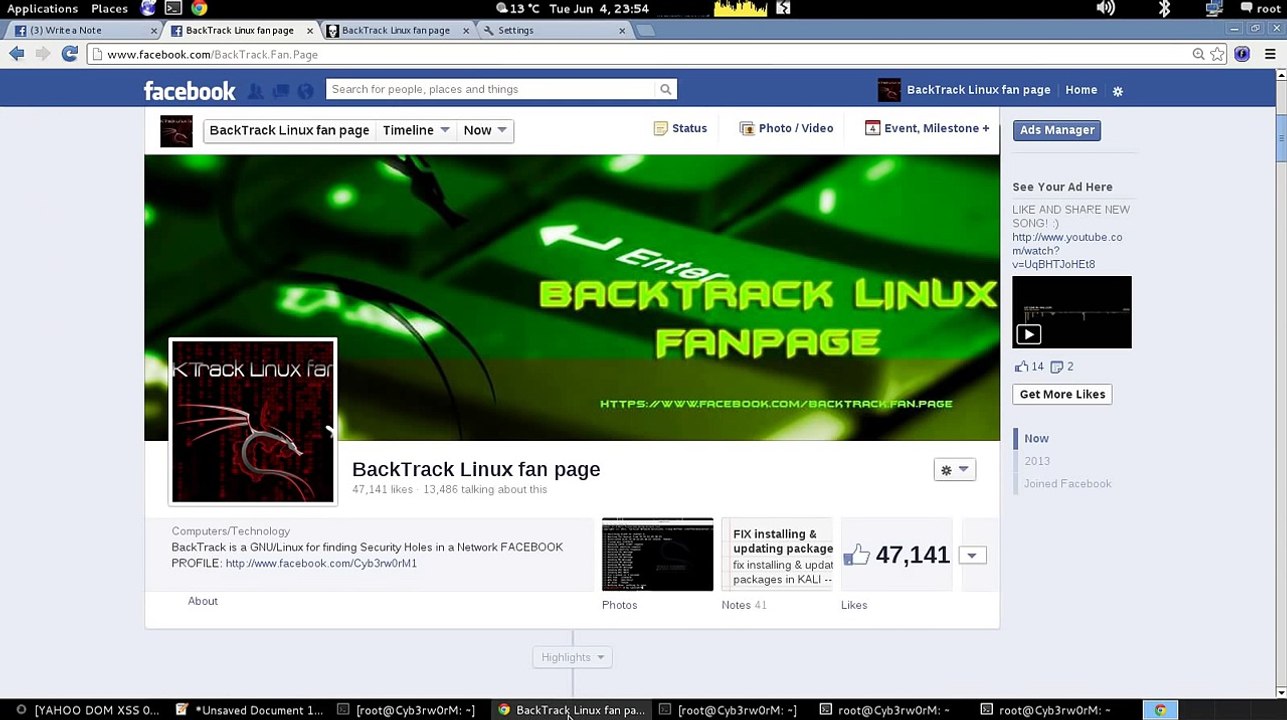Click the Facebook search box
Screen dimensions: 1287x720
490,89
